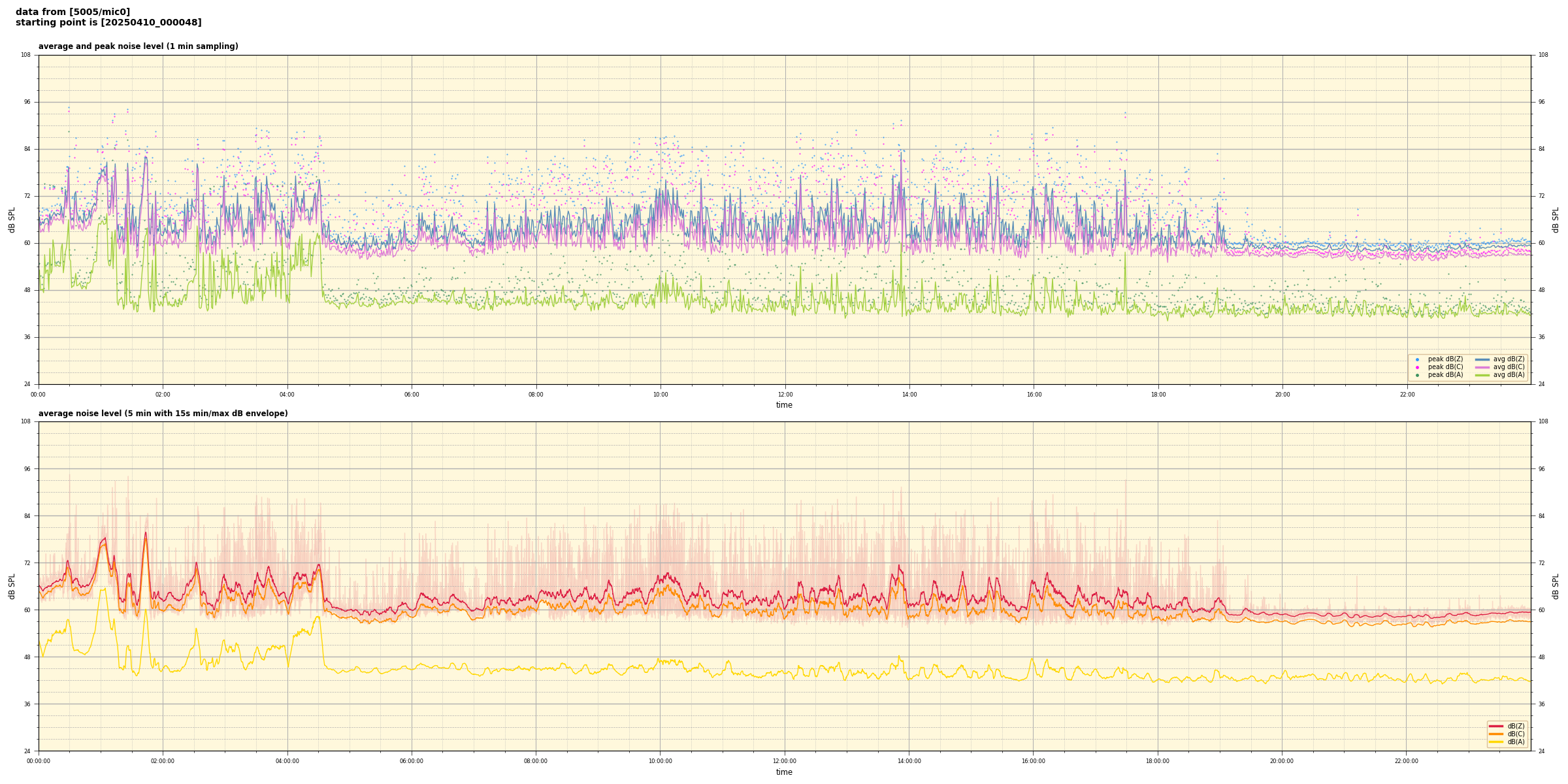1568x784 pixels.
Task: Click the 18:00:00 tick label on bottom chart
Action: click(1157, 761)
